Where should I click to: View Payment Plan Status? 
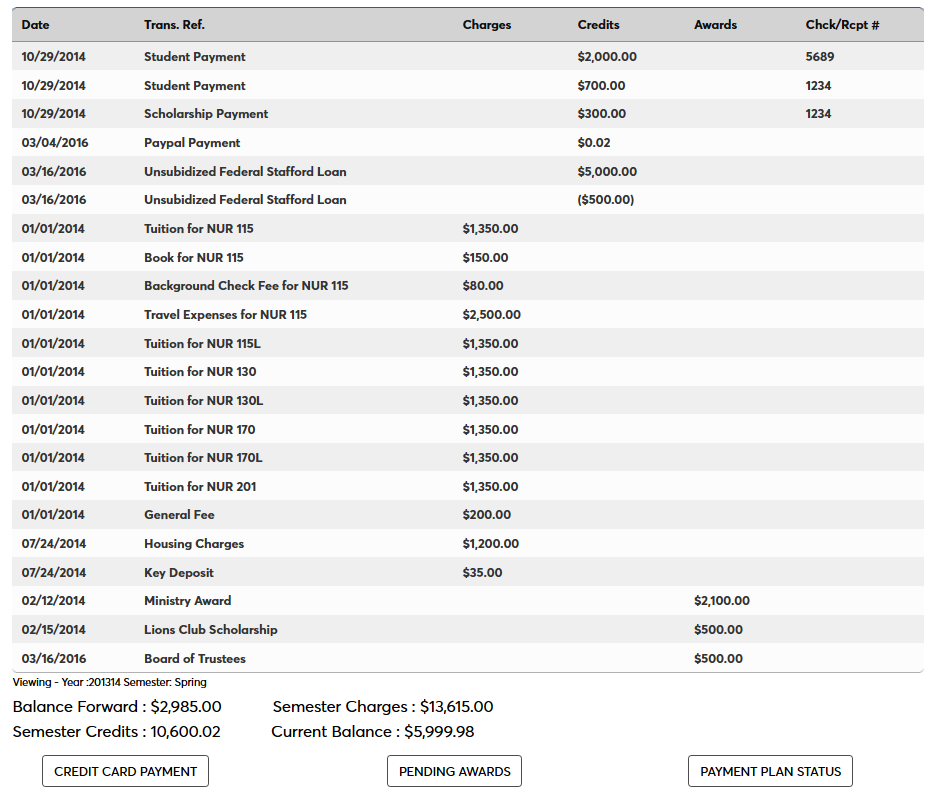point(770,771)
